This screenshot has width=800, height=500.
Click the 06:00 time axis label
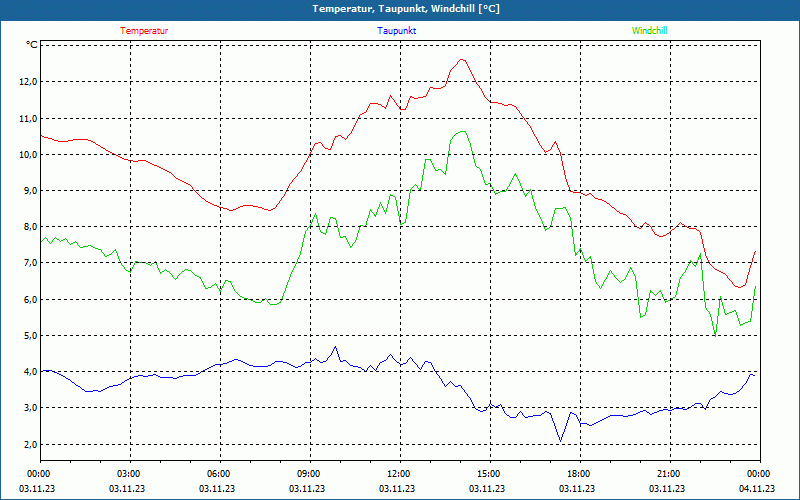(x=220, y=474)
